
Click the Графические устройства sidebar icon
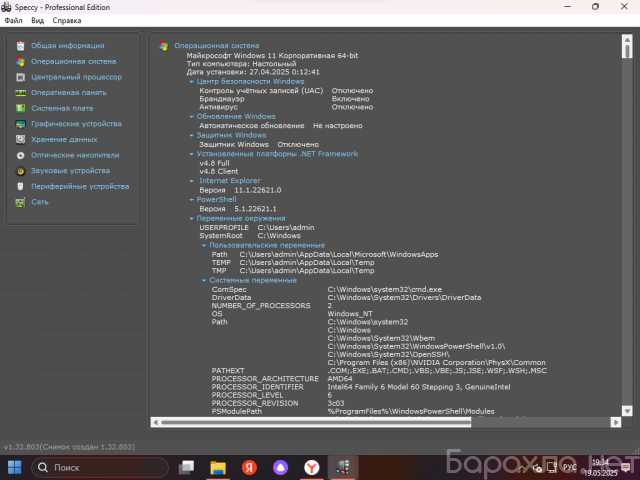tap(20, 124)
